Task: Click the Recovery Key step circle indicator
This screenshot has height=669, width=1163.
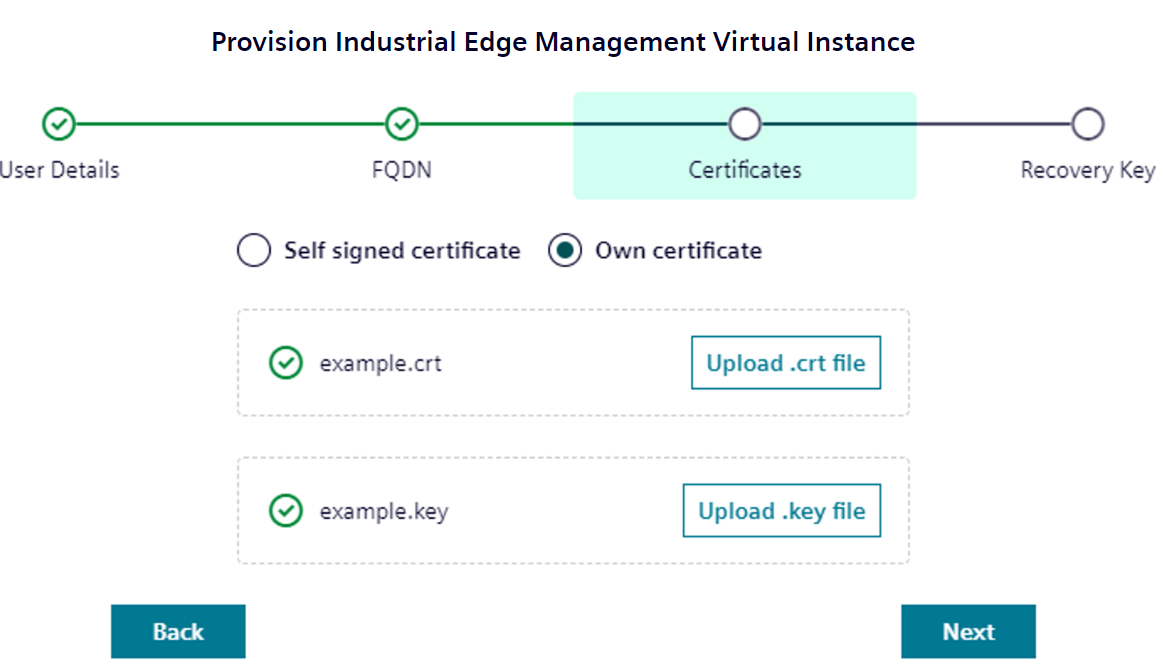Action: [1088, 123]
